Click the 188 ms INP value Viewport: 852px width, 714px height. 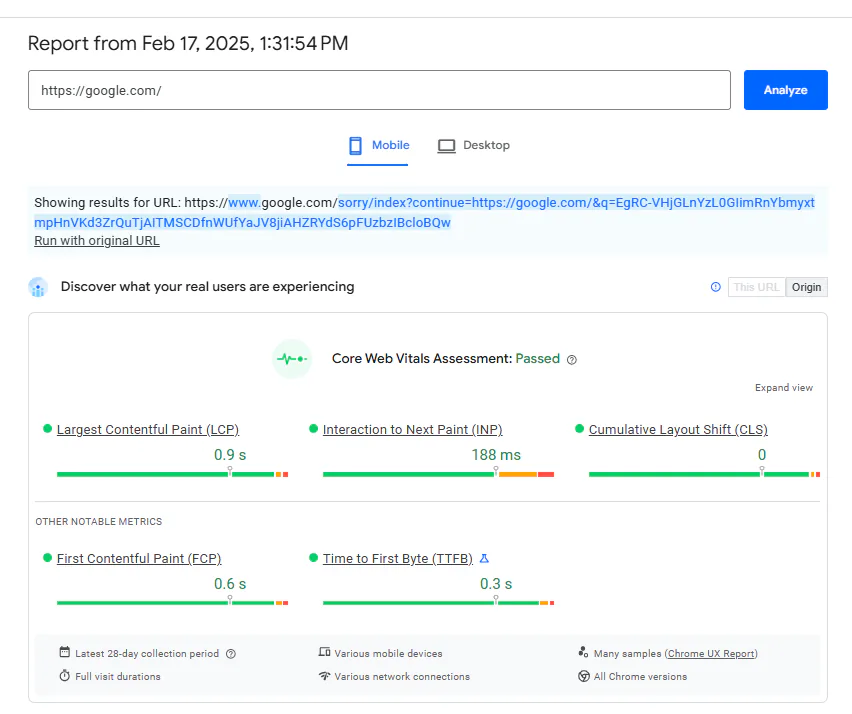point(496,455)
